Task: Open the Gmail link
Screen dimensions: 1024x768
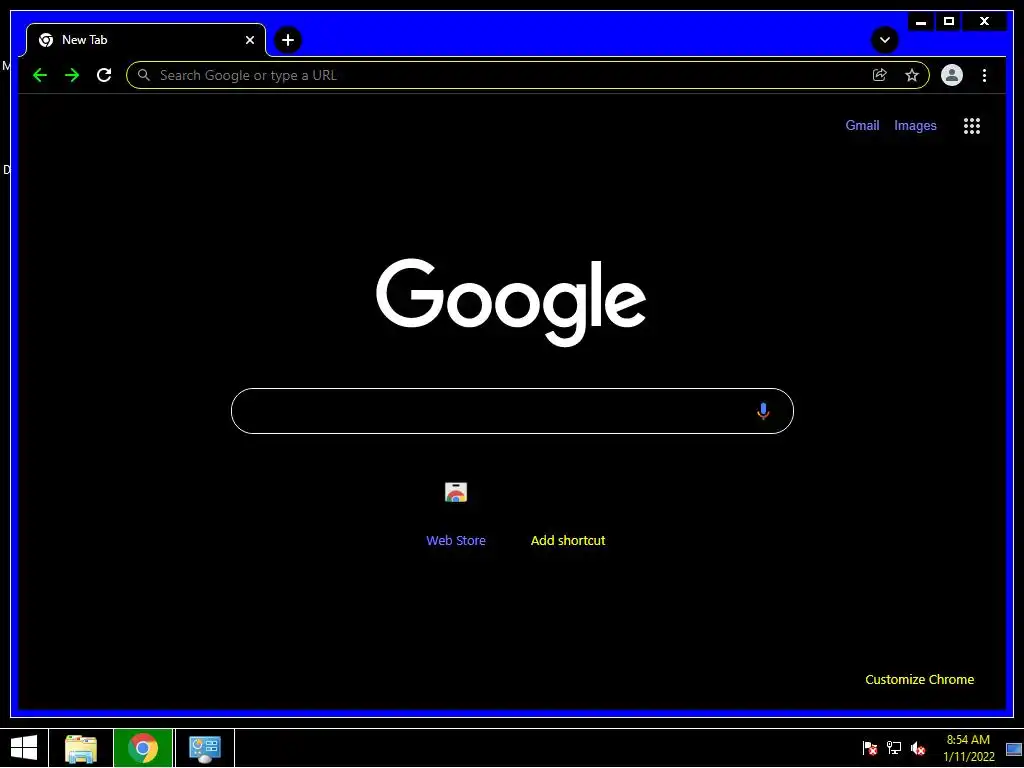Action: (x=862, y=125)
